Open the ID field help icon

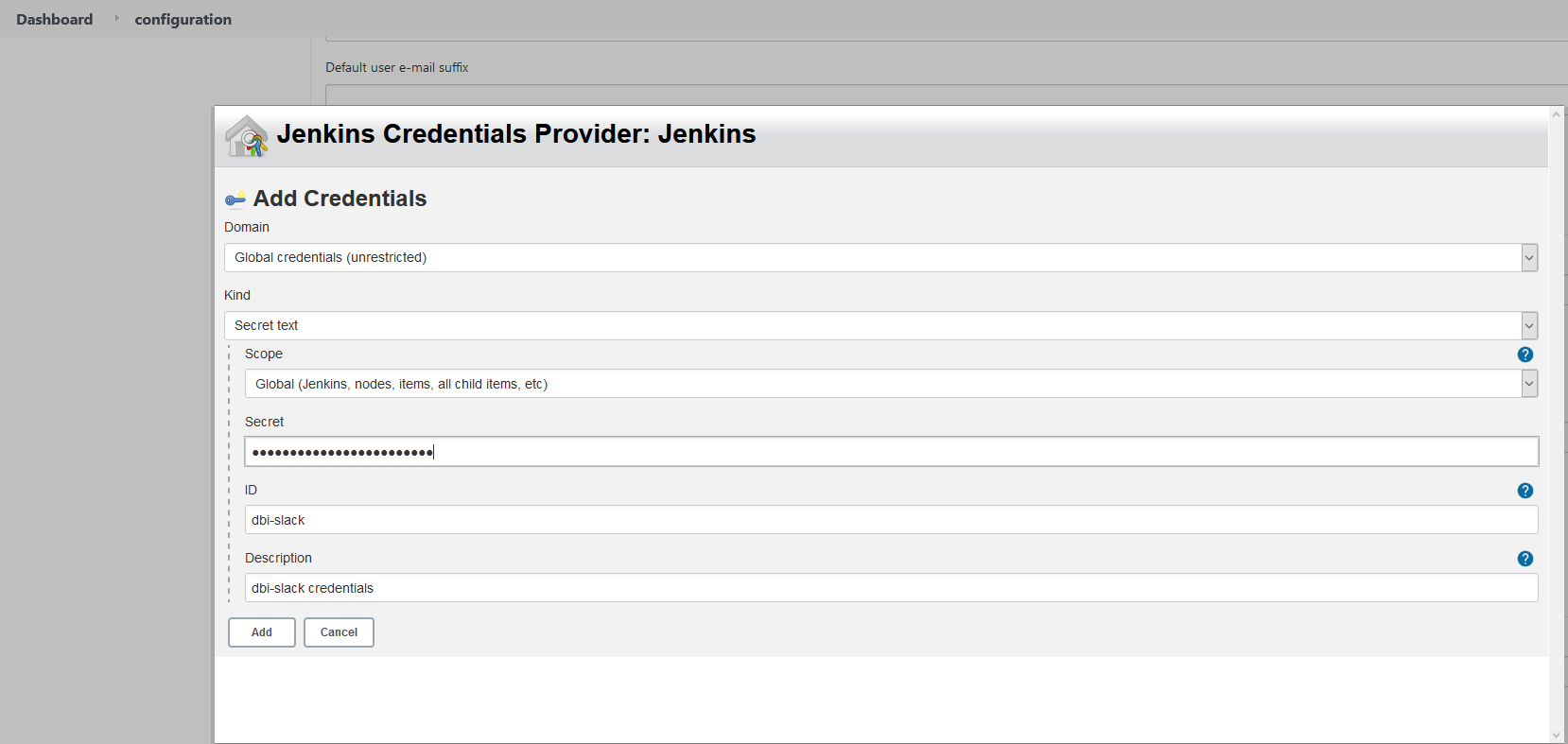pyautogui.click(x=1524, y=491)
